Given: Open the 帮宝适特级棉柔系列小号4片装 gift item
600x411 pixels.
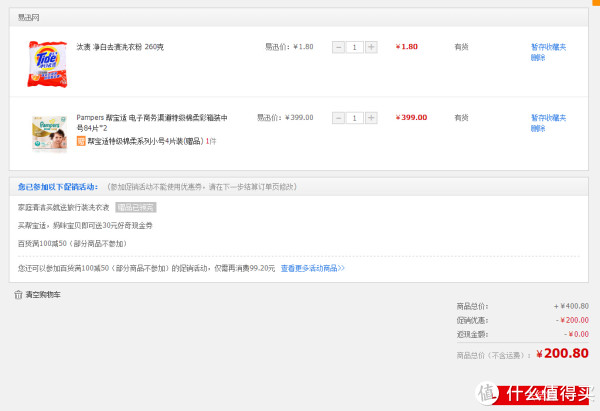Looking at the screenshot, I should pos(145,141).
